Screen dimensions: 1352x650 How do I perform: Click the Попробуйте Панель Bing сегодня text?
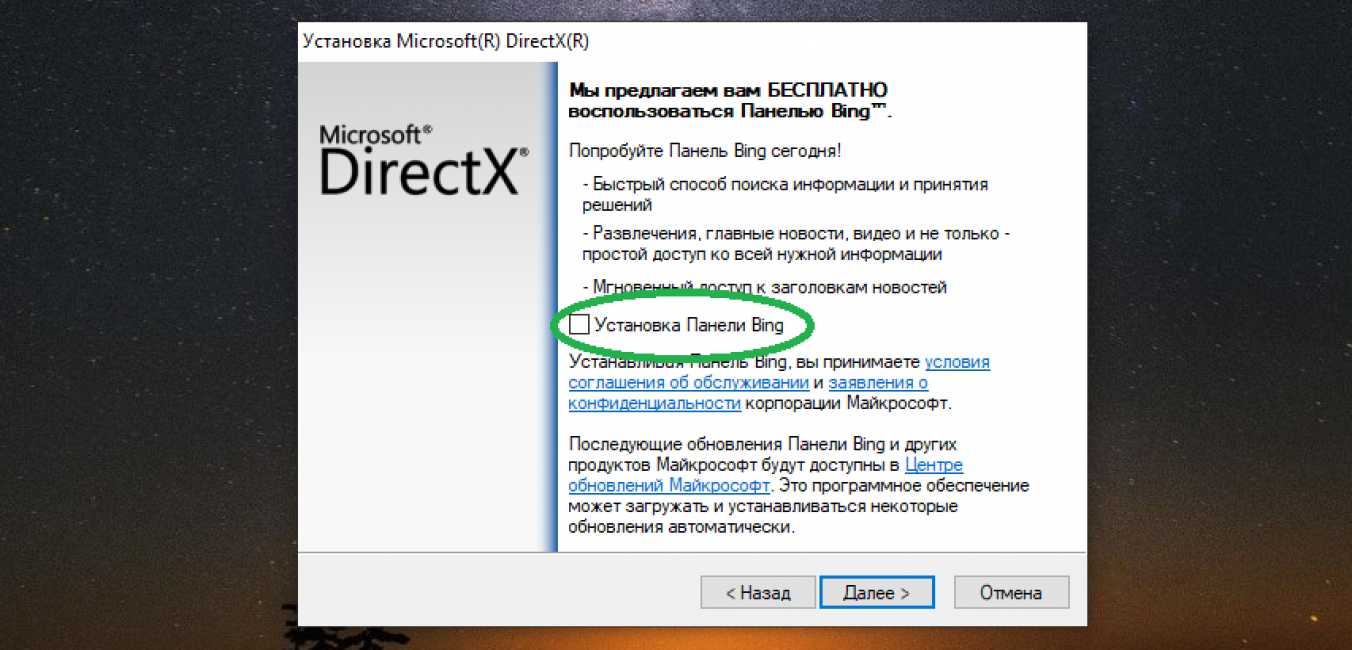(705, 151)
